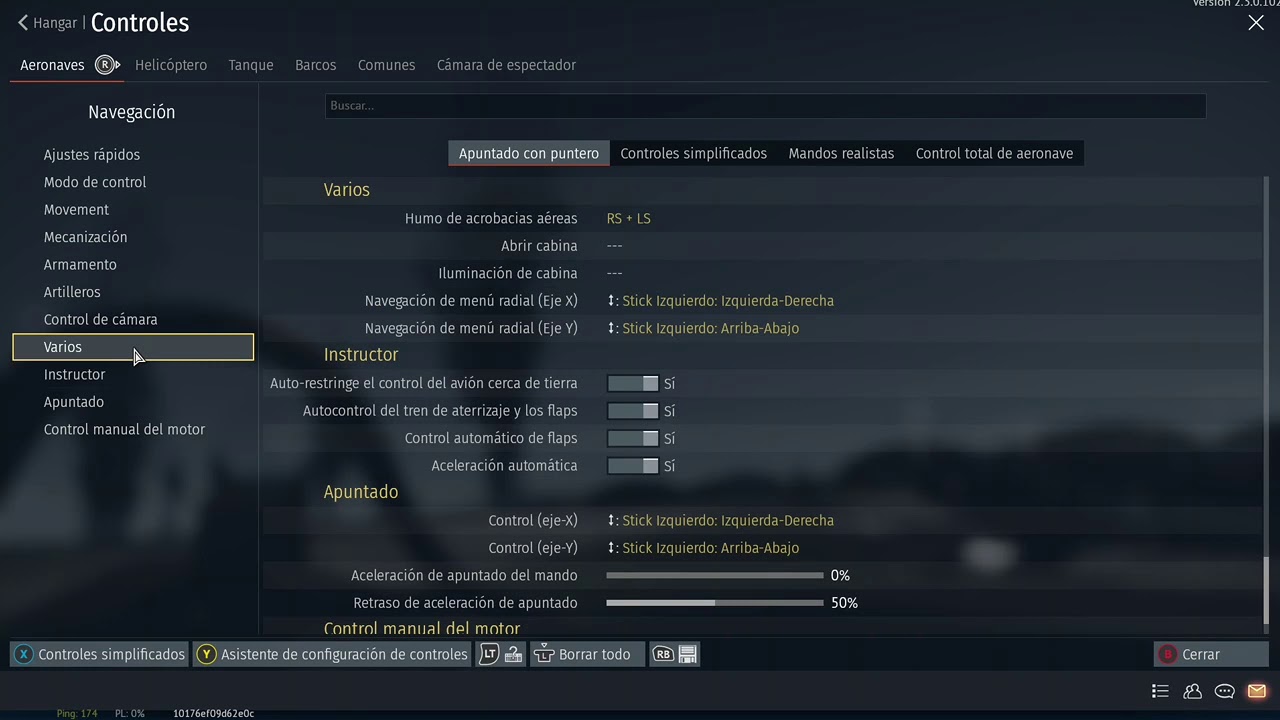The image size is (1280, 720).
Task: Open the Comunes tab
Action: point(386,65)
